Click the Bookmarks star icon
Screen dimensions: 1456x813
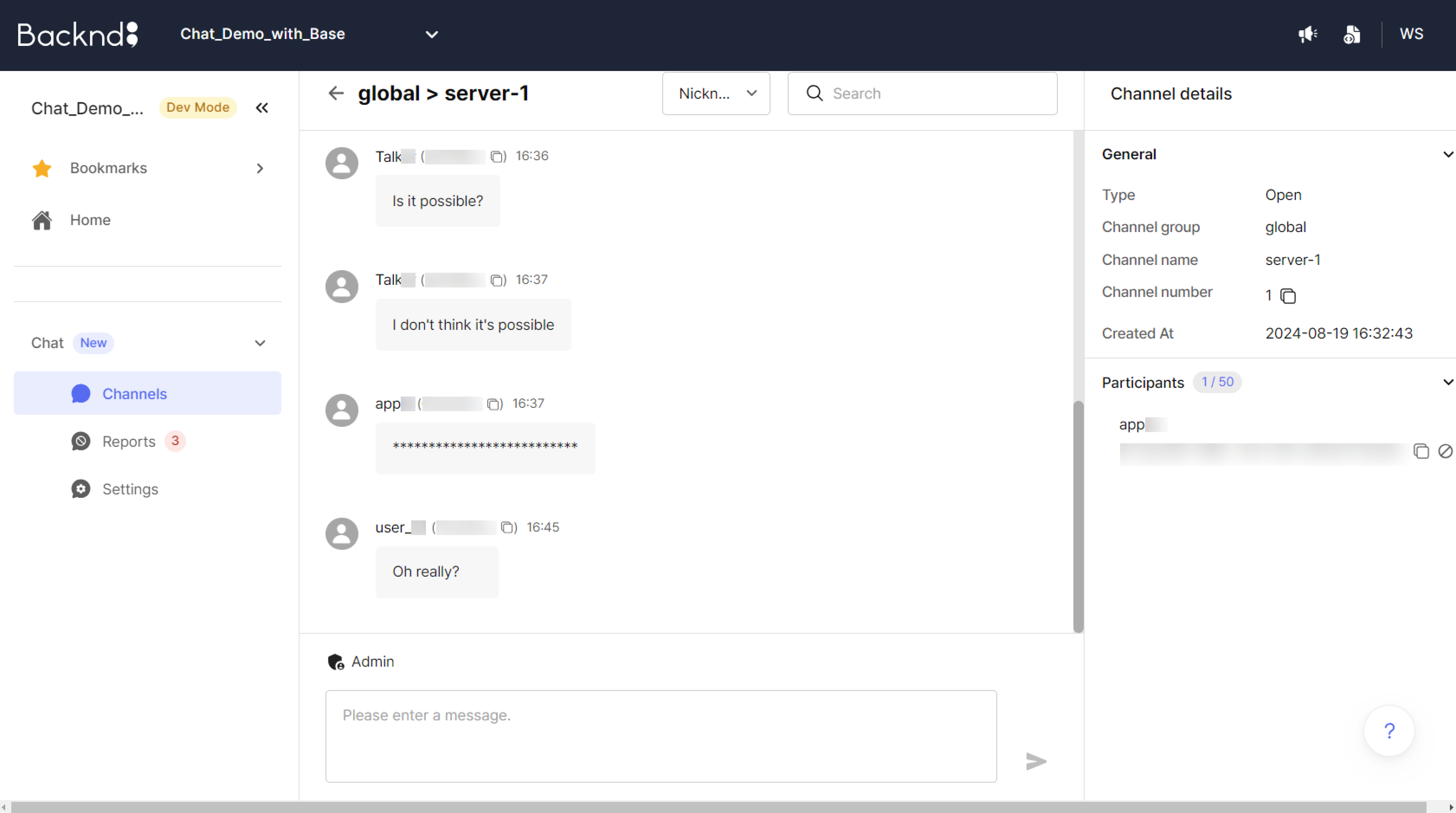[42, 168]
